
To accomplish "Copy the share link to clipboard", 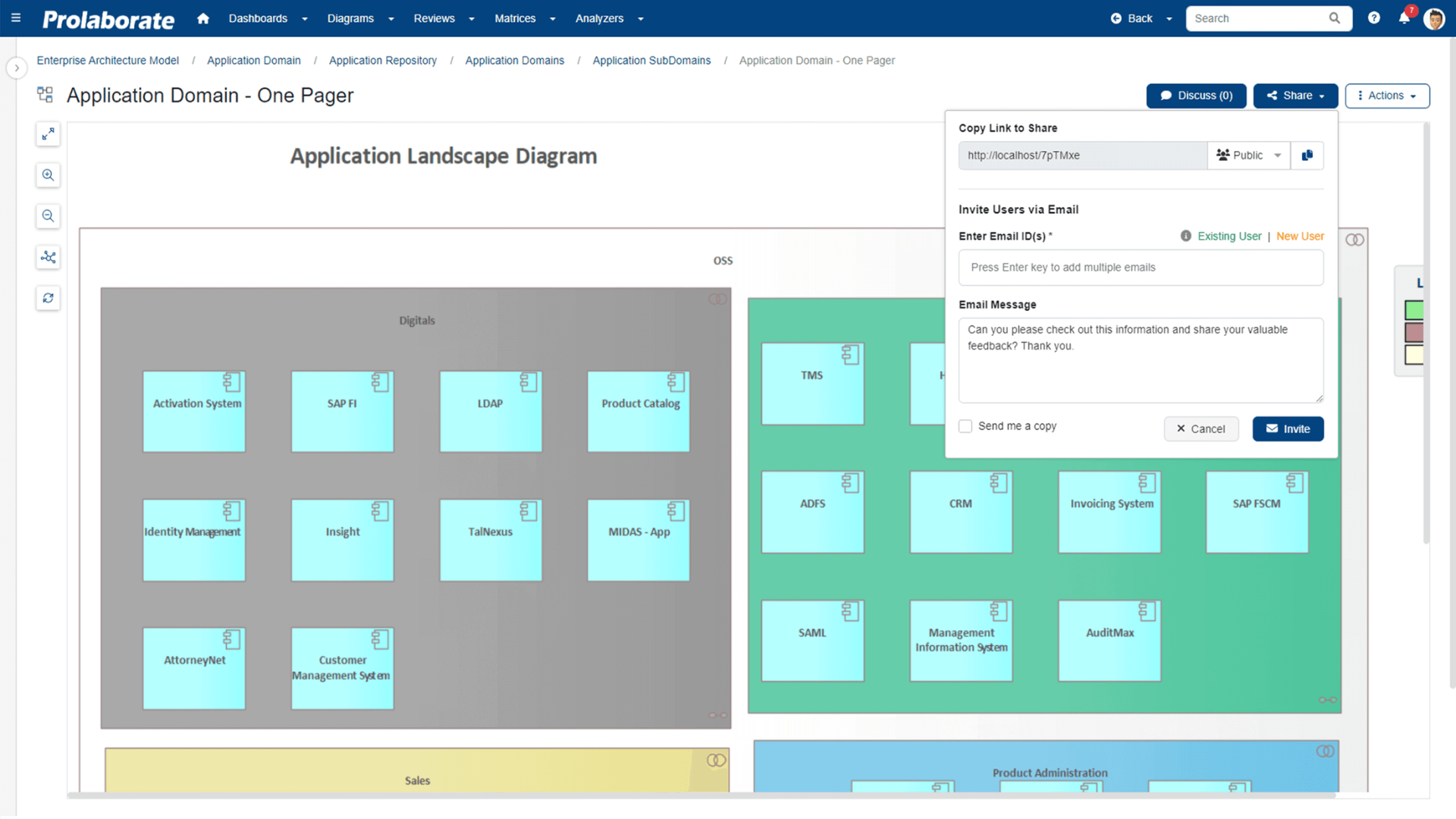I will click(1307, 155).
